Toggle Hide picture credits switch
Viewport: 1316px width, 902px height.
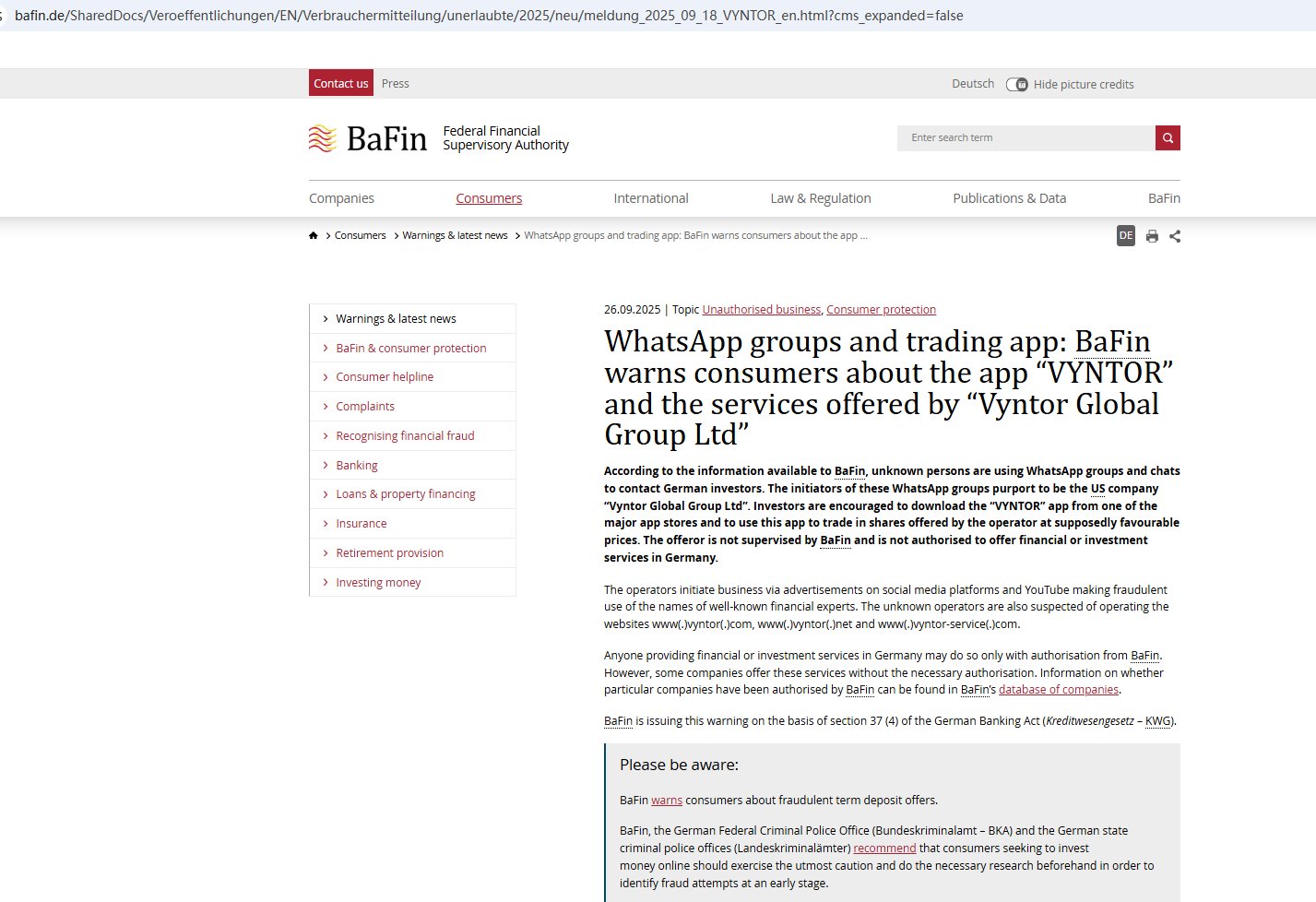tap(1016, 85)
